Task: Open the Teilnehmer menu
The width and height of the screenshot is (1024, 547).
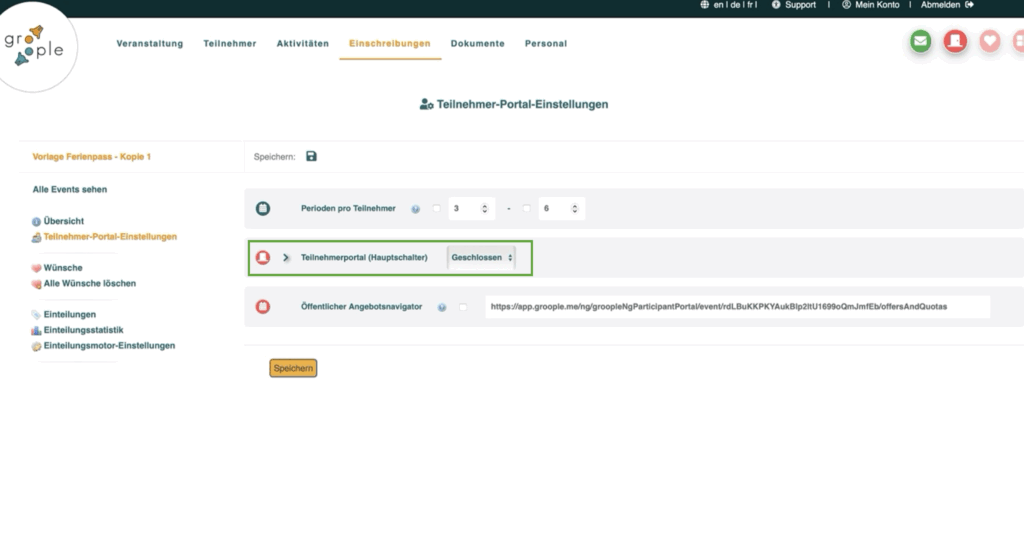Action: pyautogui.click(x=229, y=44)
